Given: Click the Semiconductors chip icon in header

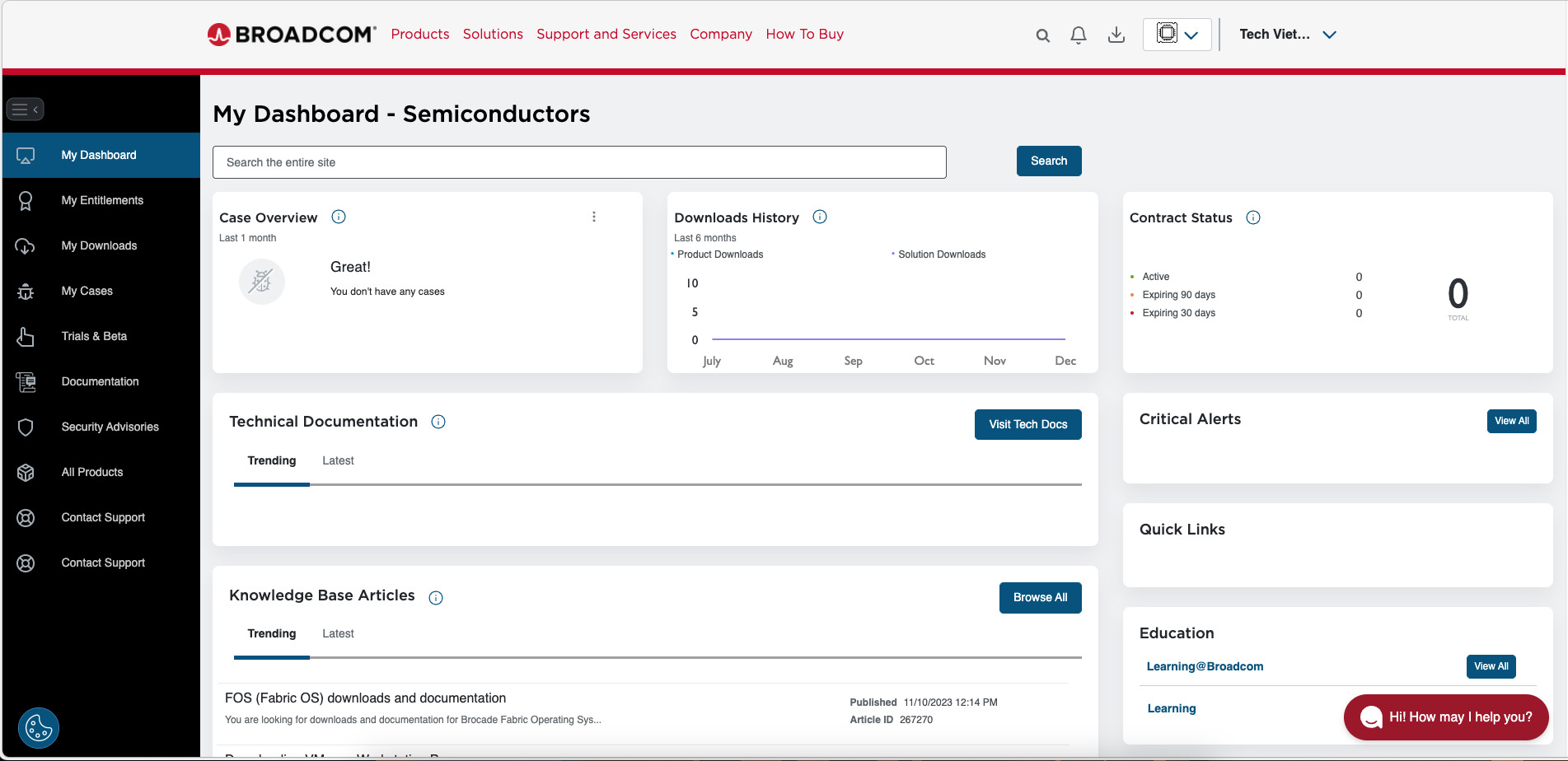Looking at the screenshot, I should (x=1167, y=33).
